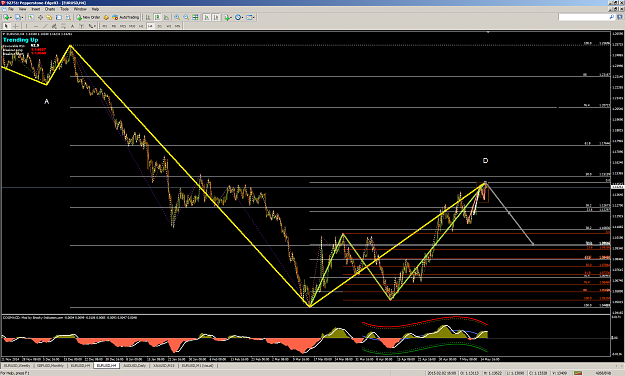Image resolution: width=625 pixels, height=376 pixels.
Task: Select the Text Label tool
Action: 81,26
